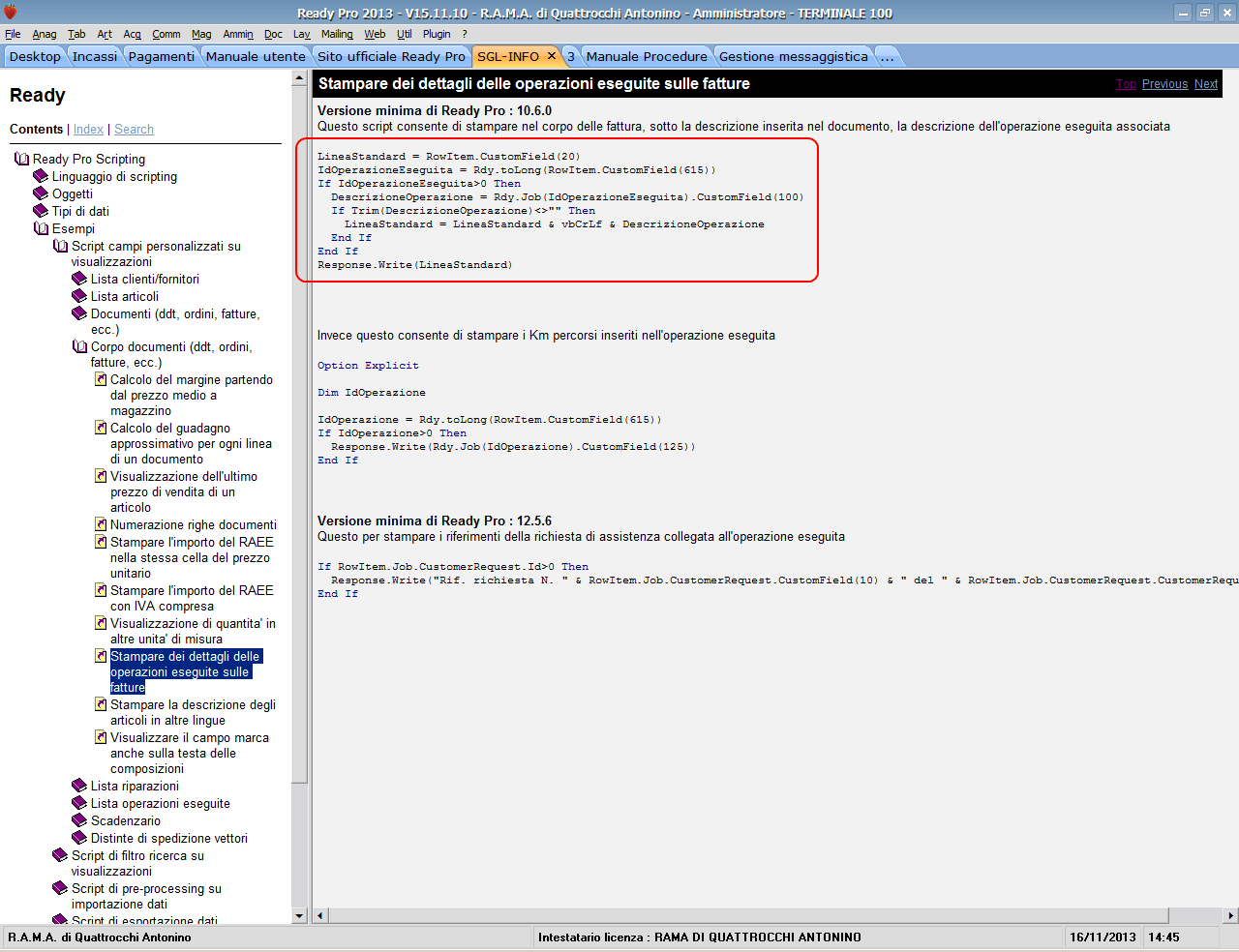Switch to the tab labeled 3

571,56
